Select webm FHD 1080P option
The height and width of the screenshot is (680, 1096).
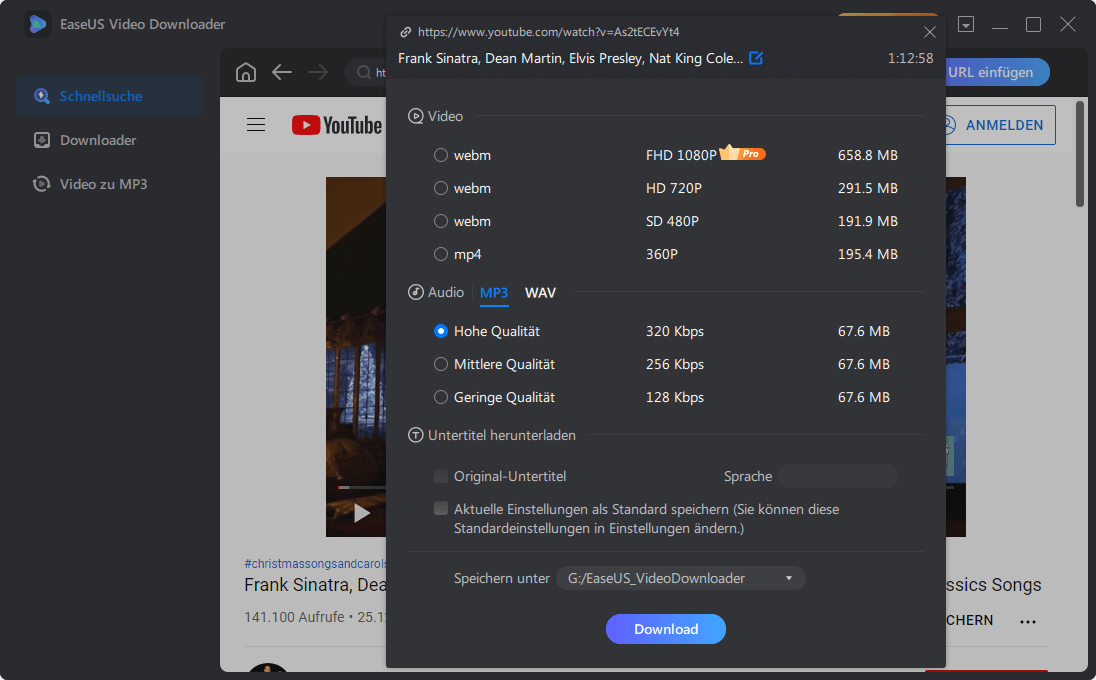pyautogui.click(x=440, y=155)
